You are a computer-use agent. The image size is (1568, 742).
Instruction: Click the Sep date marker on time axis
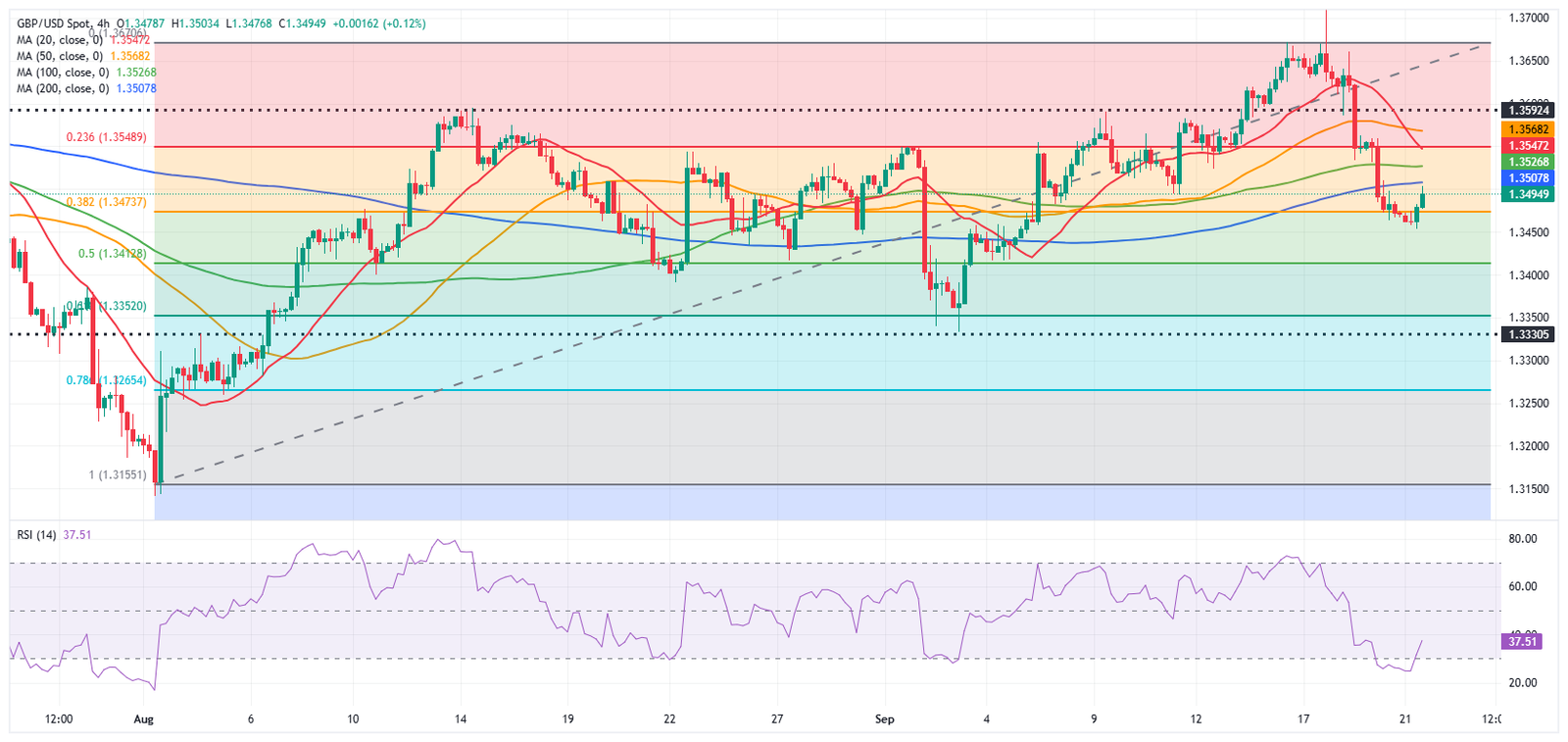coord(885,719)
